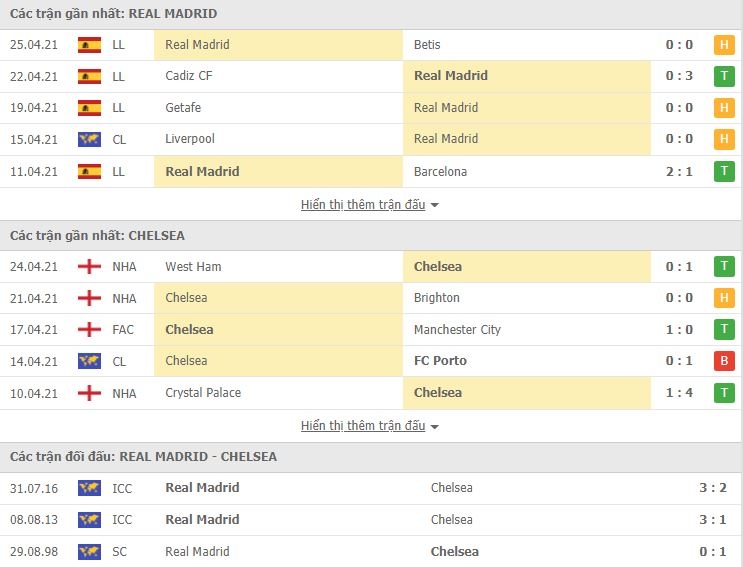Click the England flag on the 24.04.21 row
Image resolution: width=743 pixels, height=567 pixels.
89,267
